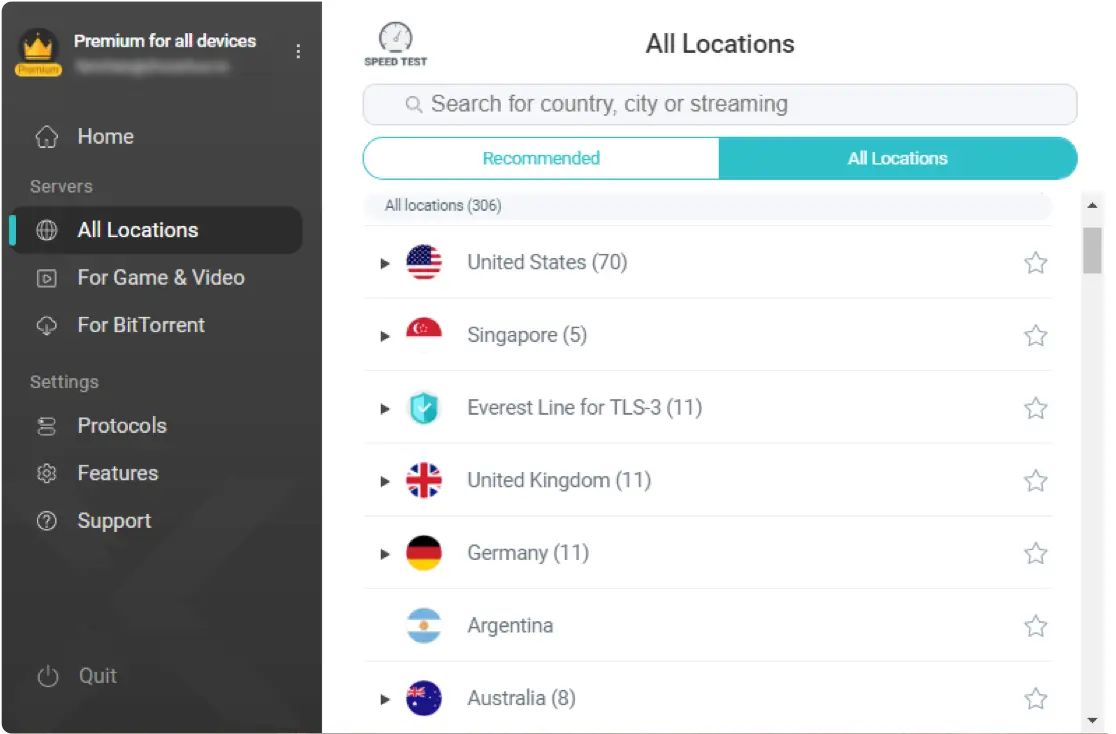This screenshot has height=734, width=1116.
Task: Star the Everest Line for TLS-3 entry
Action: tap(1036, 408)
